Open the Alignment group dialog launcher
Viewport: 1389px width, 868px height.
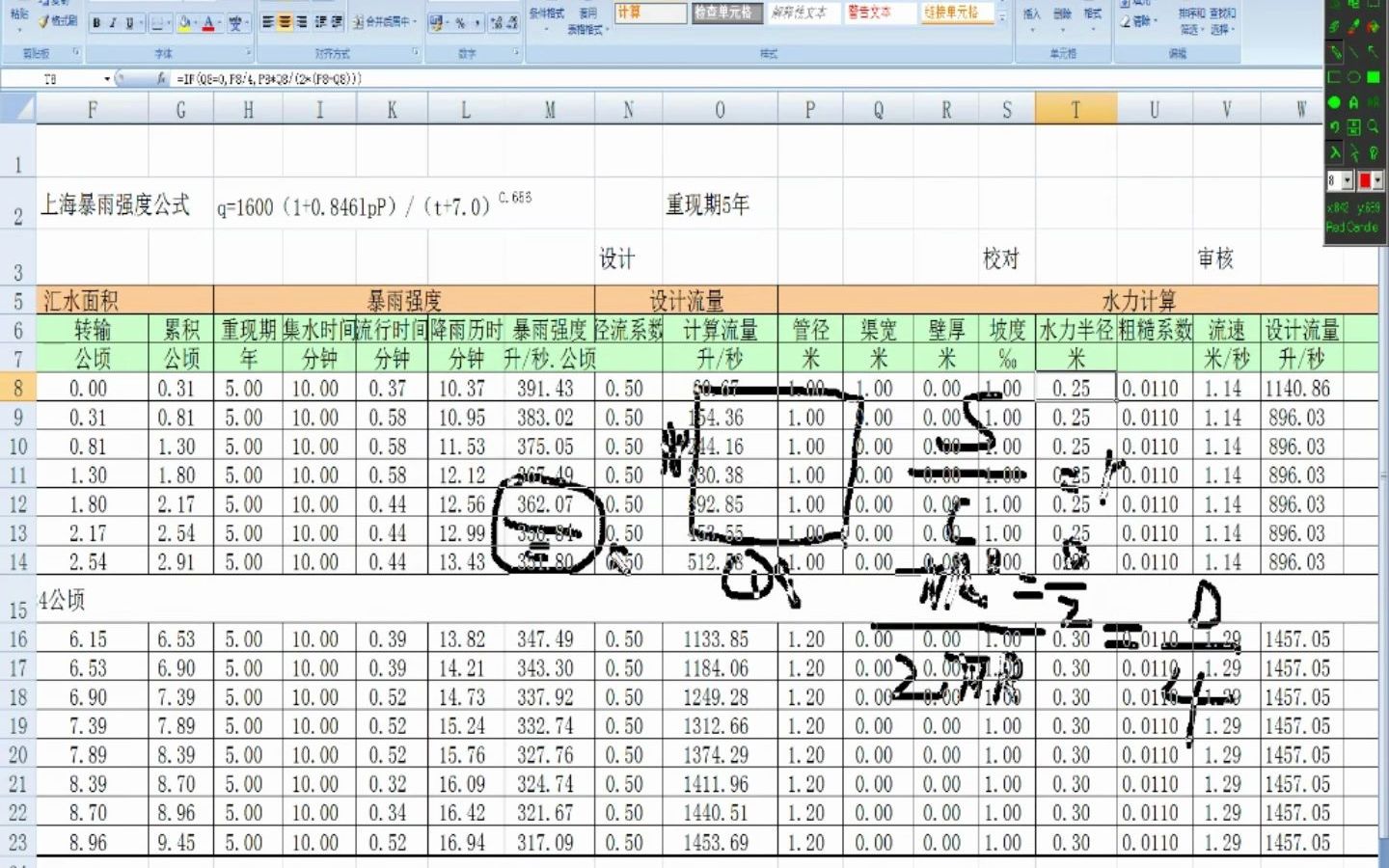(415, 52)
